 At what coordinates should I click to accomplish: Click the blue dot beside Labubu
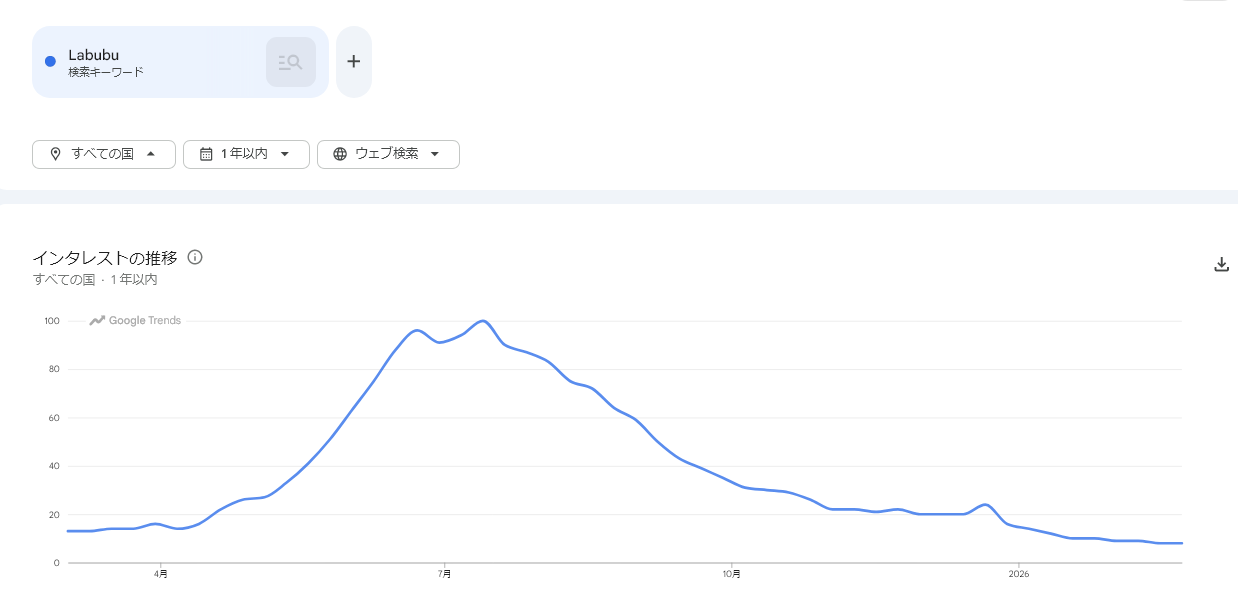coord(50,62)
